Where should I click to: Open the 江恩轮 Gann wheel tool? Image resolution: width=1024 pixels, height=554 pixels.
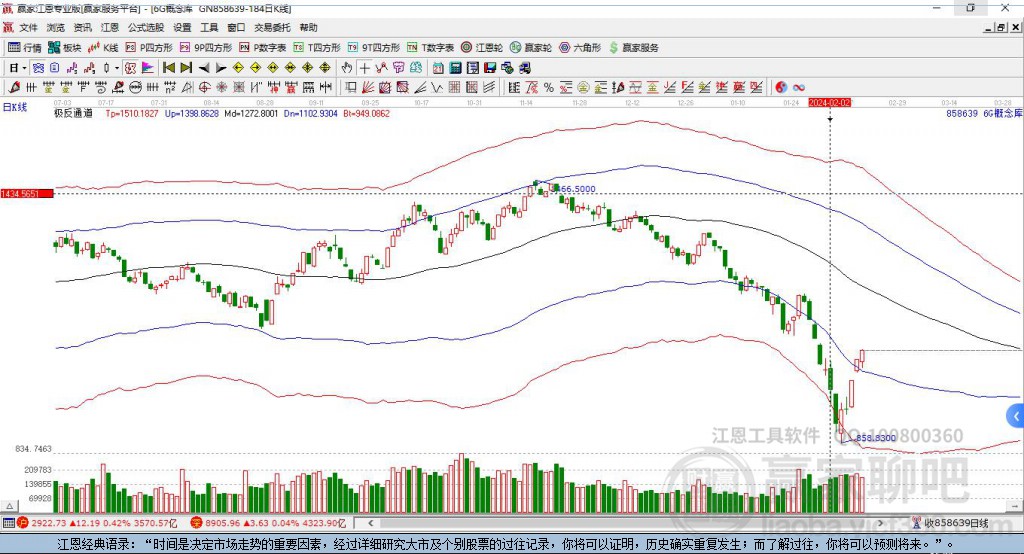click(x=489, y=47)
